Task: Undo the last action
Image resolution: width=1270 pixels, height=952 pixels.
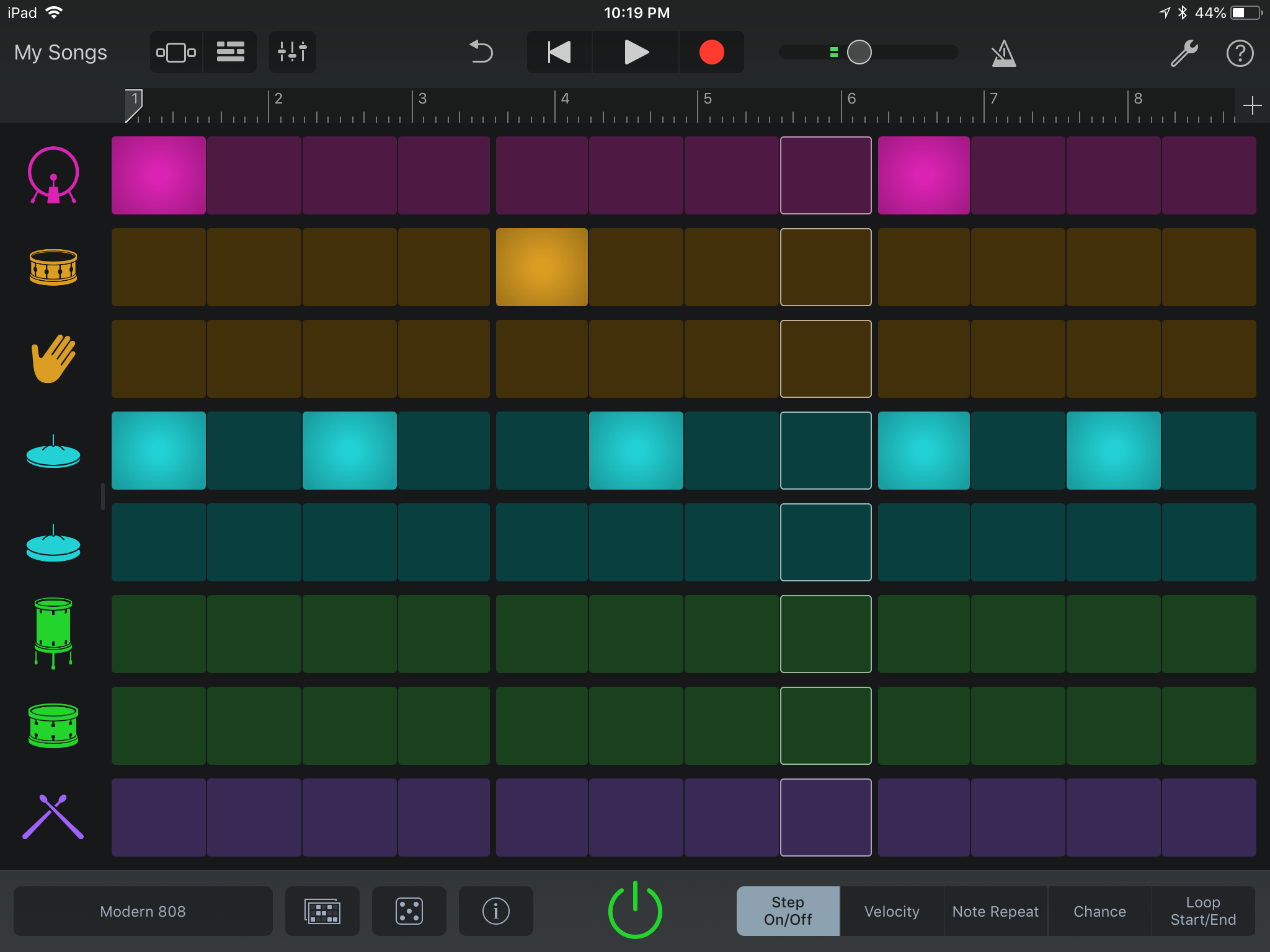Action: 481,53
